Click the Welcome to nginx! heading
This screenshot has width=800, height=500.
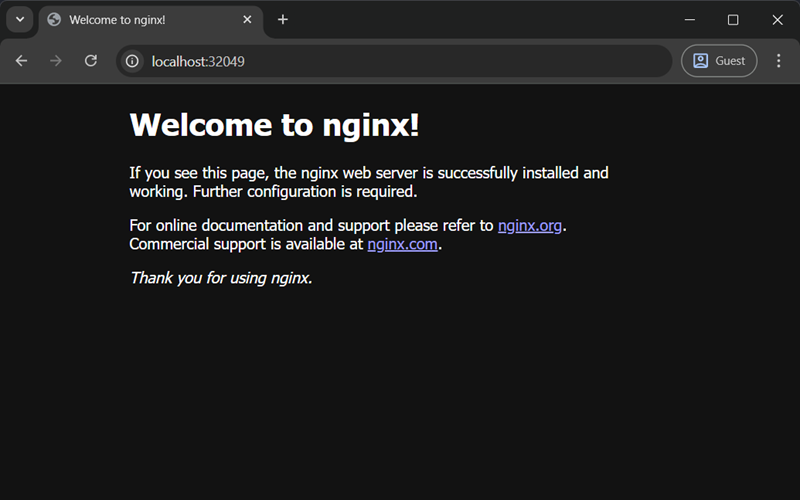[x=274, y=125]
